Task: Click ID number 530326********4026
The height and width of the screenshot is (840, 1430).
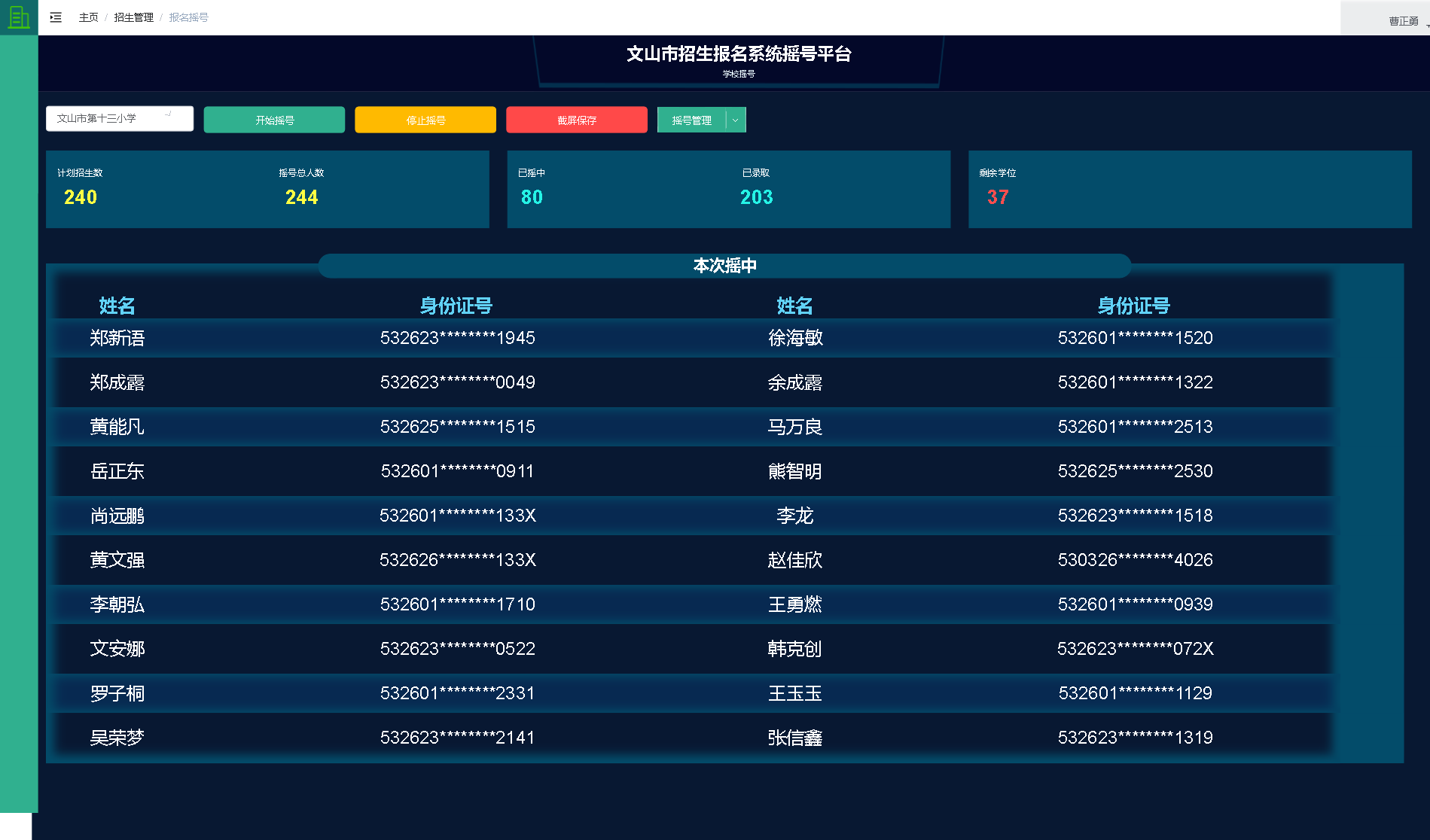Action: tap(1135, 560)
